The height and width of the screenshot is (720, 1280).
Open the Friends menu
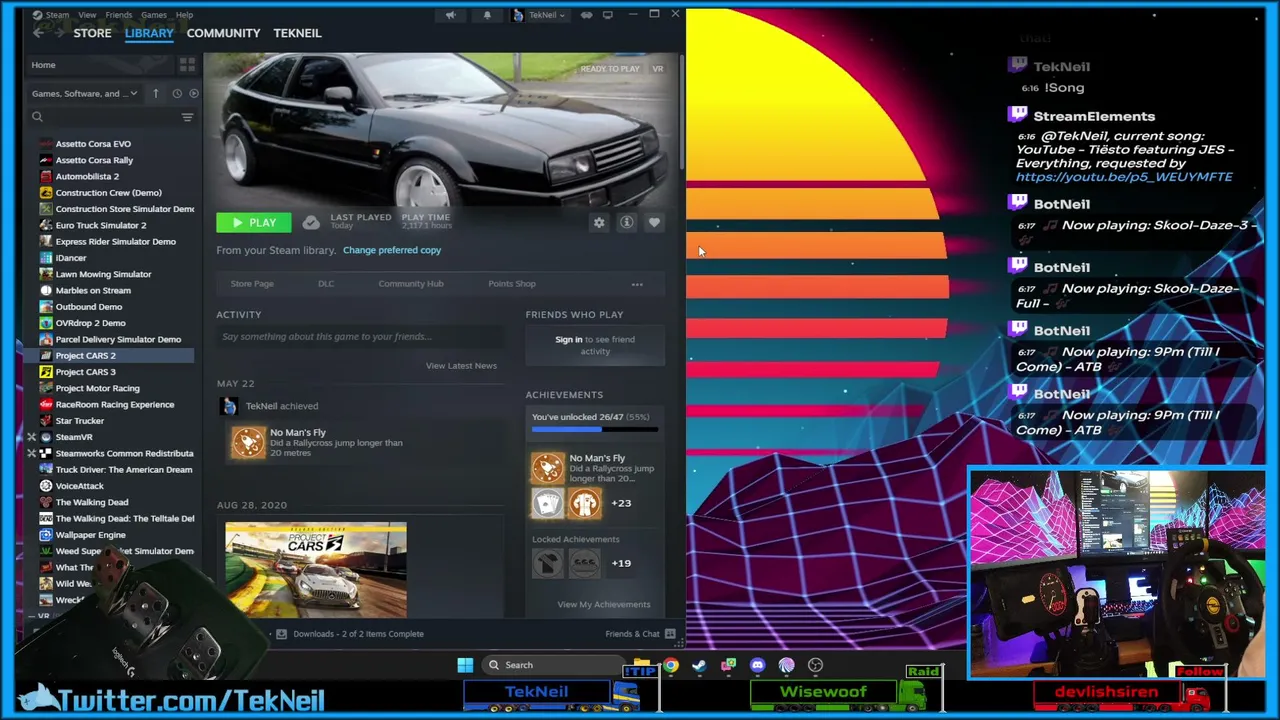118,15
